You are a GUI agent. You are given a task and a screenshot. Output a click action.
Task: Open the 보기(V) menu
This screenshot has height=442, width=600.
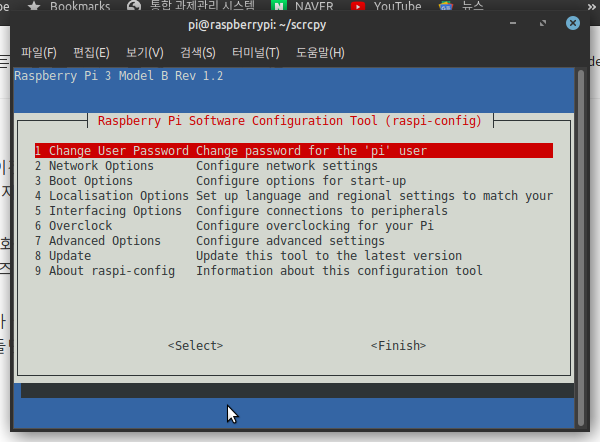145,52
